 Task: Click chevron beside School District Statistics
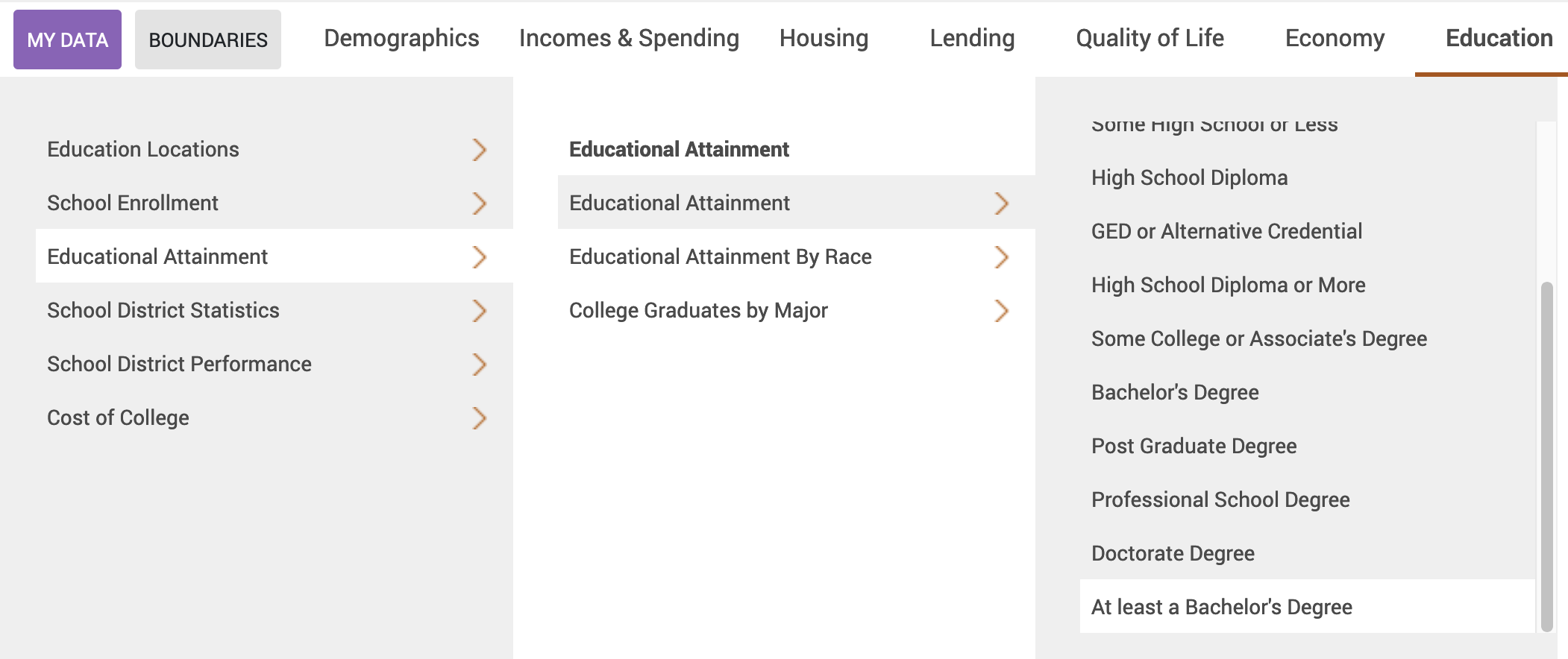480,311
